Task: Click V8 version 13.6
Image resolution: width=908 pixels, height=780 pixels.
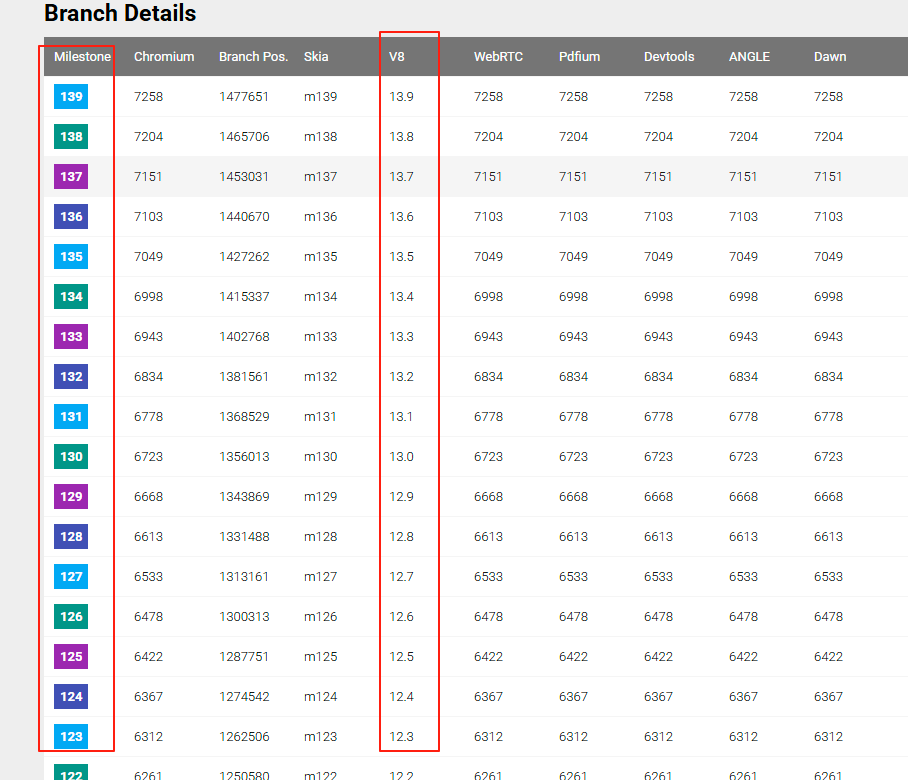Action: pos(401,217)
